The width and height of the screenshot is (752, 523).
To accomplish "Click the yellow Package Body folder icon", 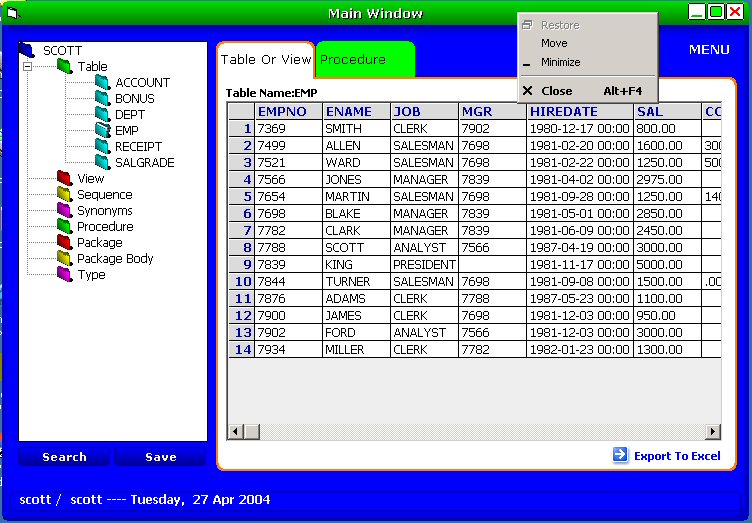I will 64,258.
